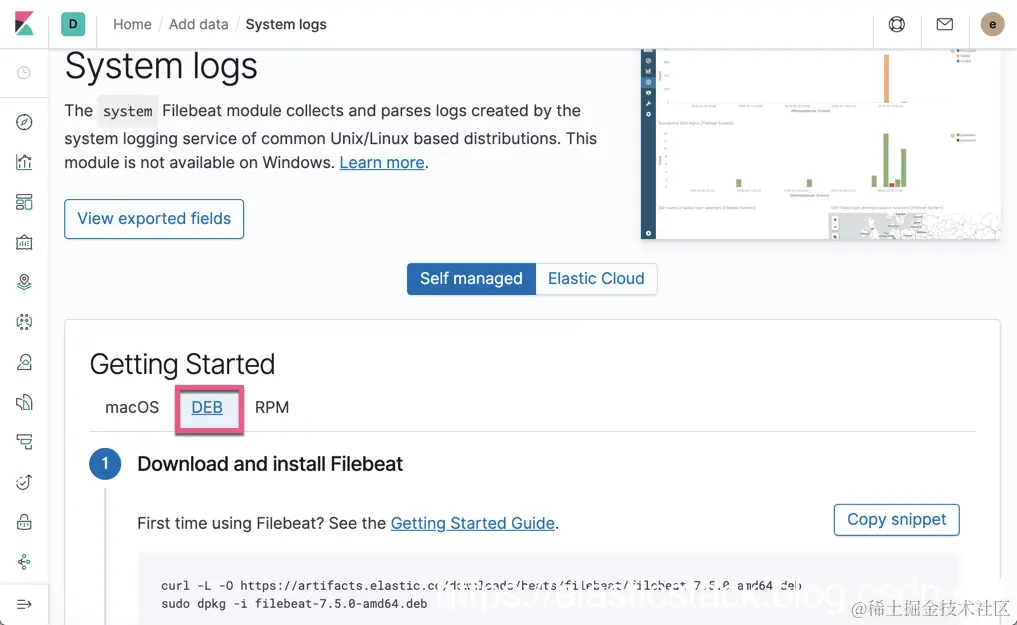Open the Canvas app in the sidebar
Screen dimensions: 1017x625
24,242
